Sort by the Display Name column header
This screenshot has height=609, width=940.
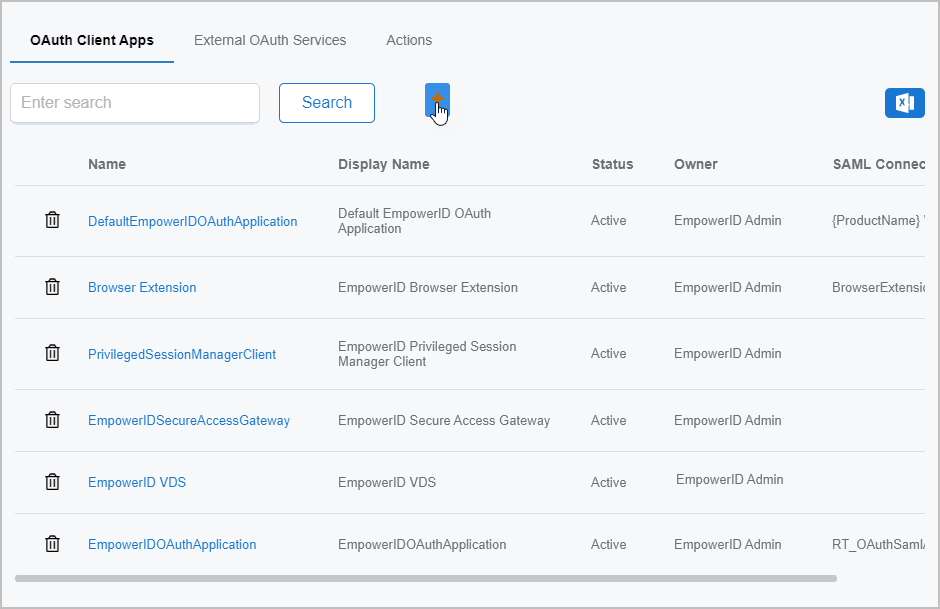point(383,165)
